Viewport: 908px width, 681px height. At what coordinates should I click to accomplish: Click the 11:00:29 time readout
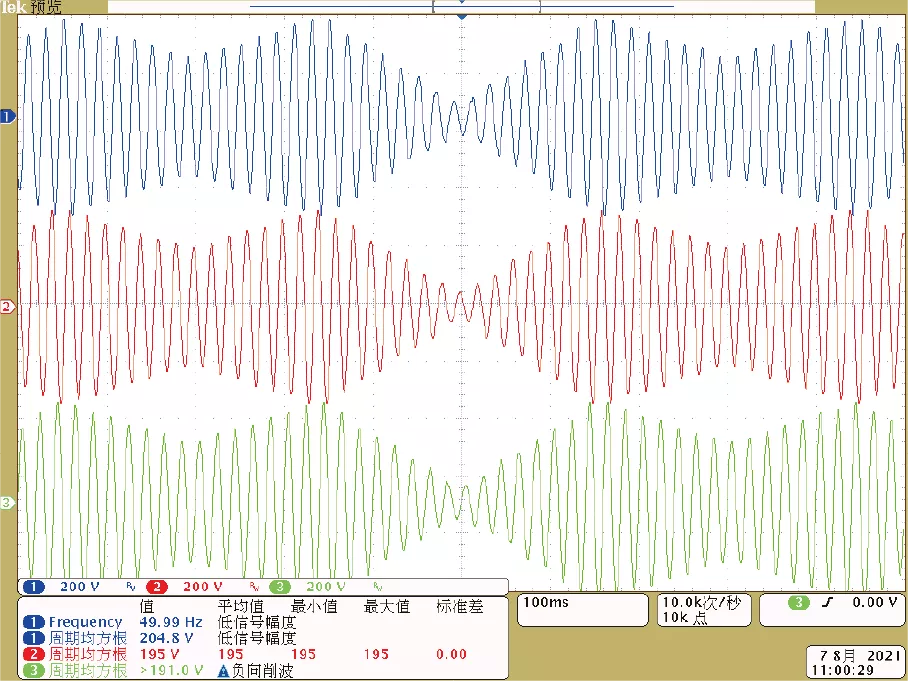[x=843, y=671]
